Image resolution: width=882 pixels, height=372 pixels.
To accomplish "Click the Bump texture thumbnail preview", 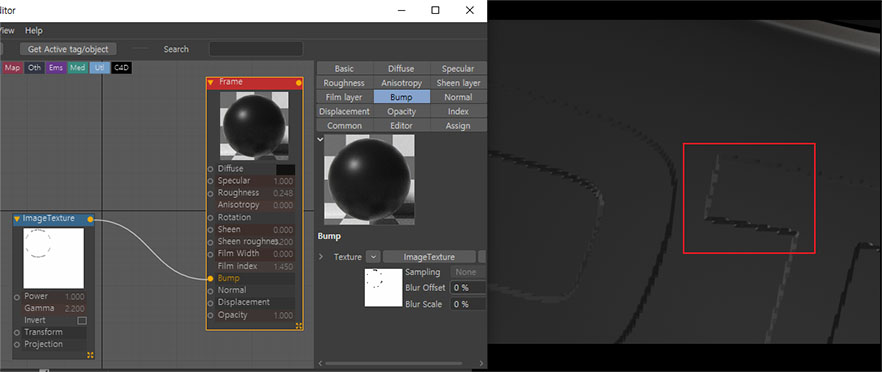I will (x=383, y=288).
